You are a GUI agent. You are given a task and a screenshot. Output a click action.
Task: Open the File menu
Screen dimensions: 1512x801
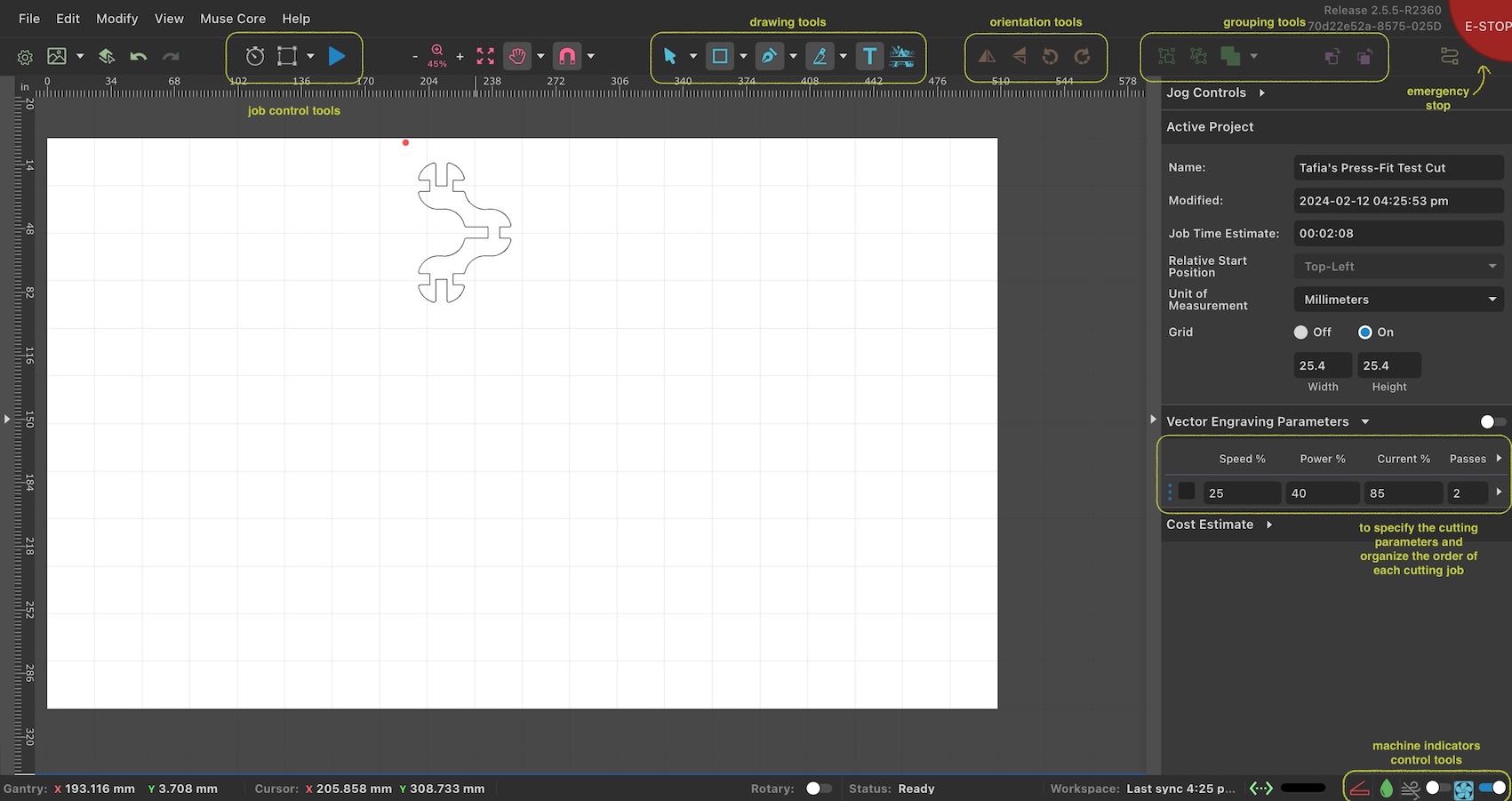click(29, 19)
